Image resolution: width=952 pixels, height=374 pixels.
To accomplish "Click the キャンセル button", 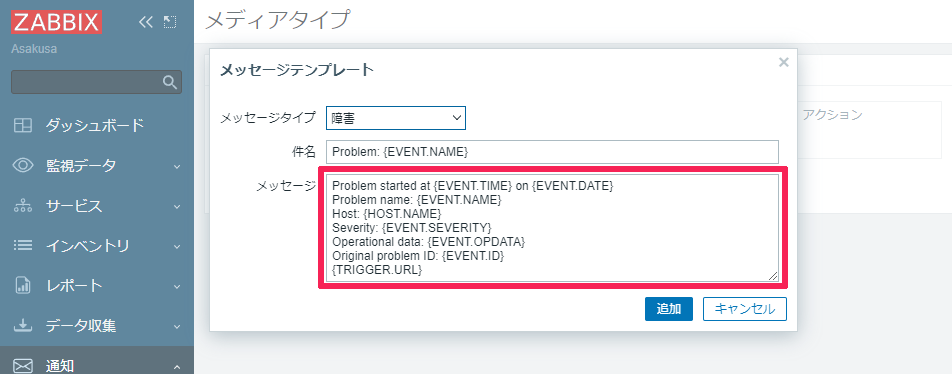I will [745, 308].
